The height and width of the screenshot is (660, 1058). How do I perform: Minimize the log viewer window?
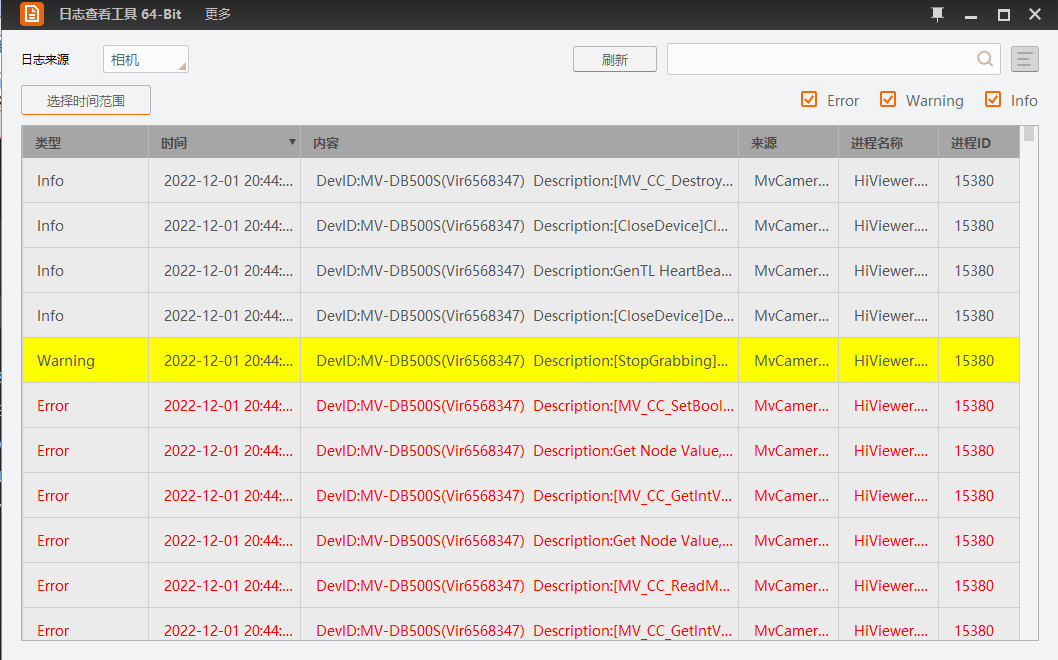point(970,15)
